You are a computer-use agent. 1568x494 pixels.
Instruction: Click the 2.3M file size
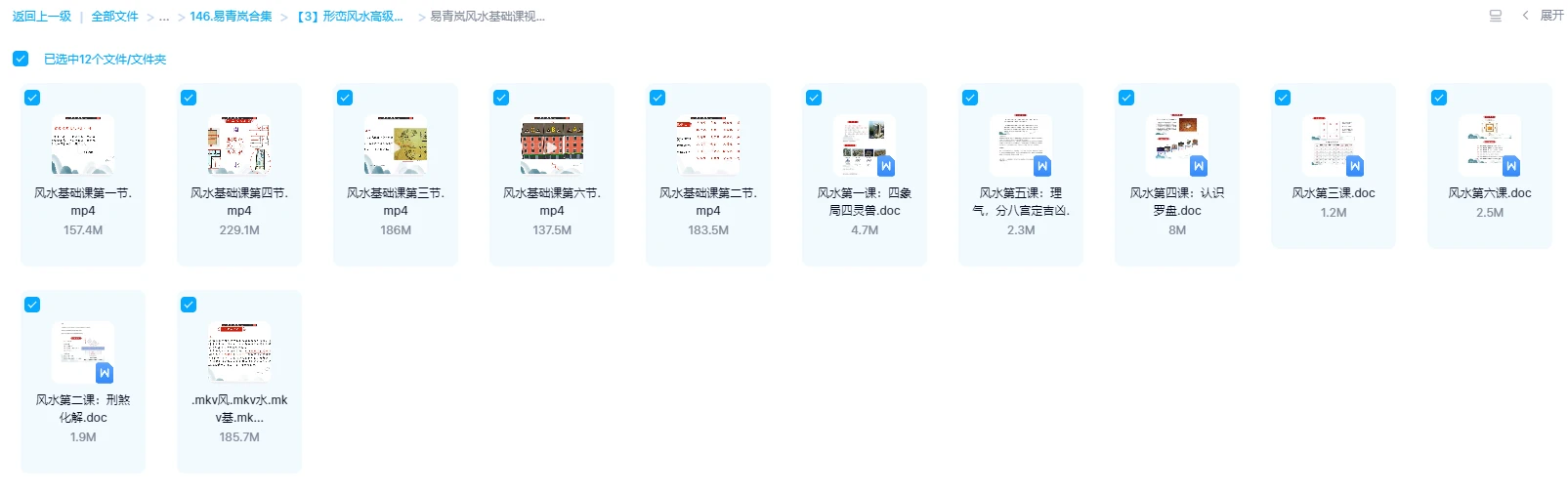[1021, 230]
